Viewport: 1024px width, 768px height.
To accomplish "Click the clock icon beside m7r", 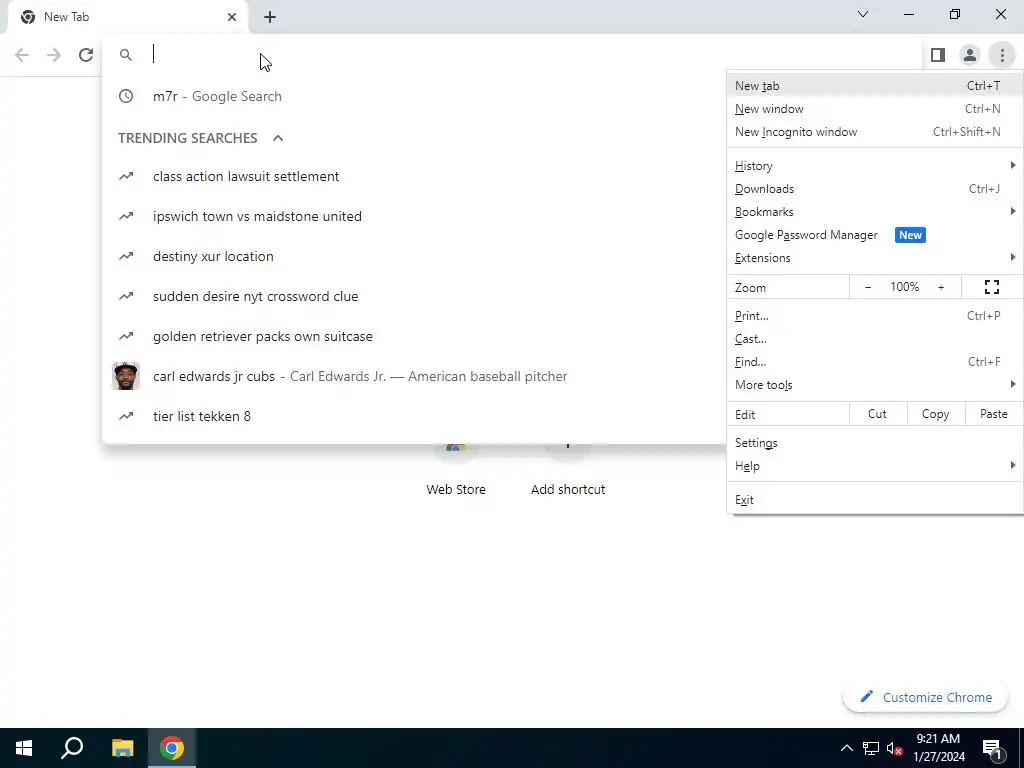I will coord(126,96).
